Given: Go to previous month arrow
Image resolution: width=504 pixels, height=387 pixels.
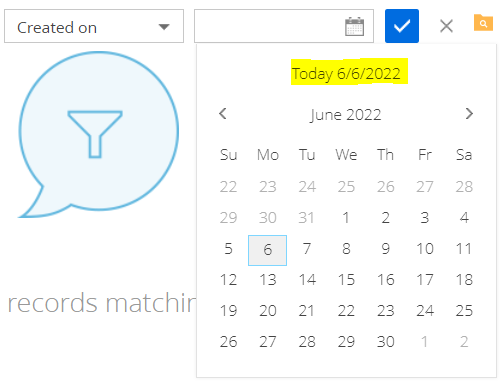Looking at the screenshot, I should (x=223, y=114).
